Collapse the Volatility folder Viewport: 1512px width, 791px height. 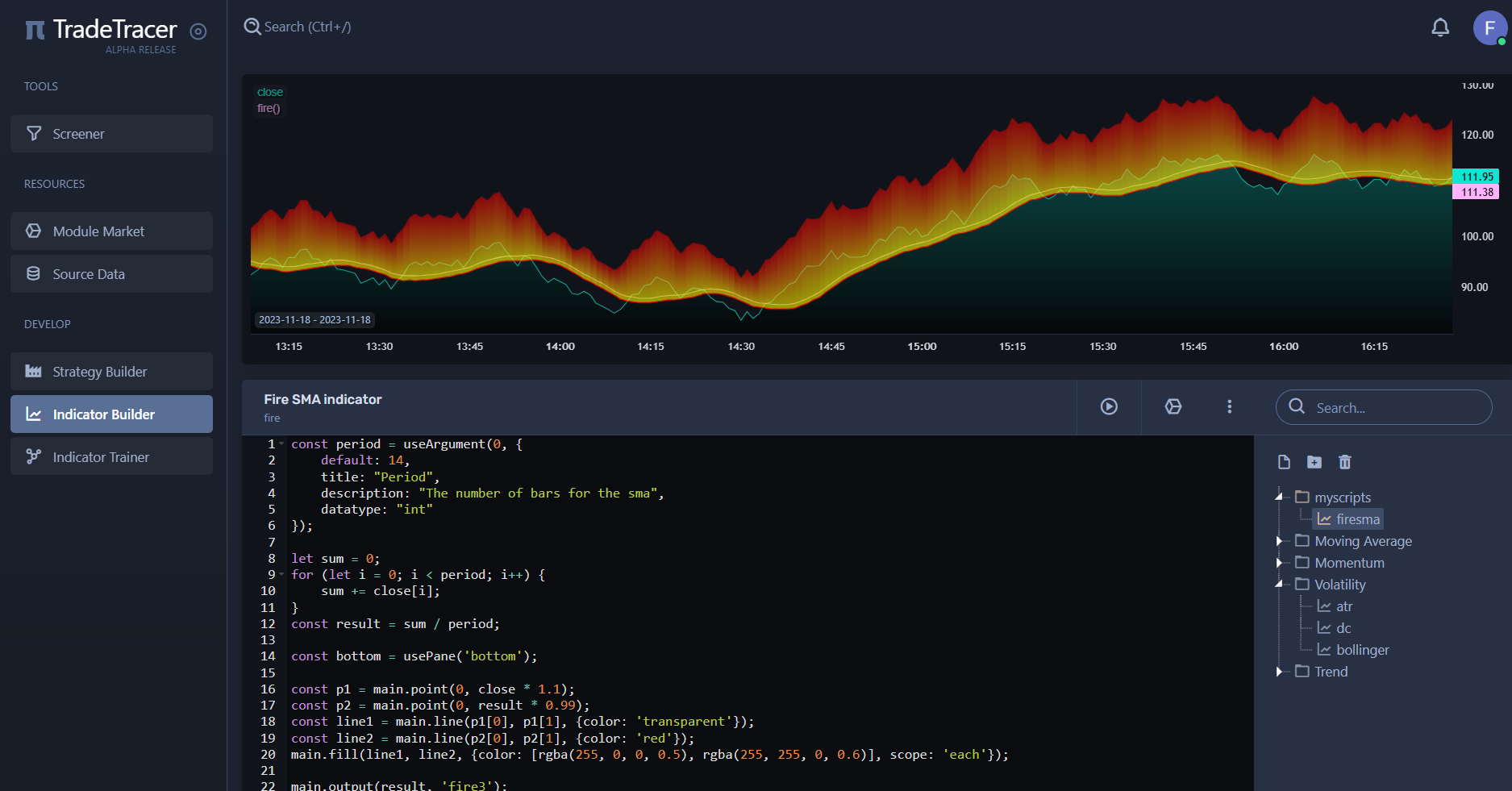[1279, 584]
